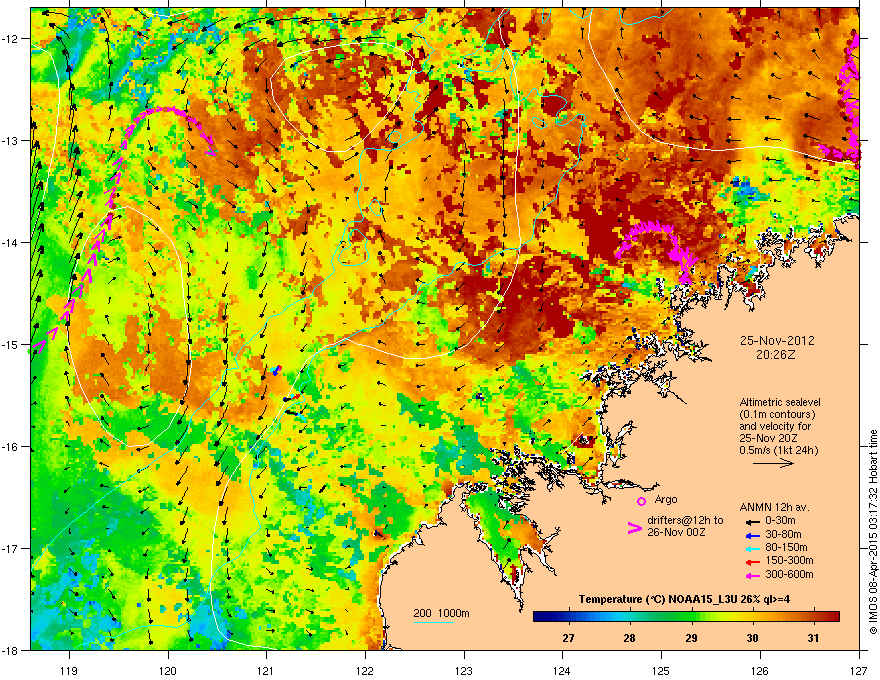
Task: Select the black 0-30m arrow legend symbol
Action: point(753,521)
